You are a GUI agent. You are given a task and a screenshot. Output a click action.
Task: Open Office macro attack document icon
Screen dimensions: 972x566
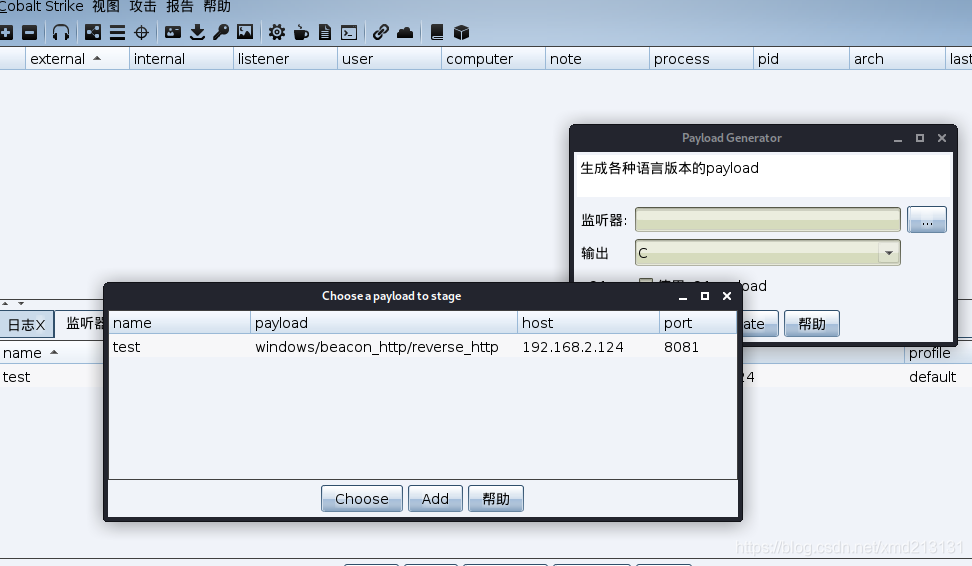click(x=325, y=32)
